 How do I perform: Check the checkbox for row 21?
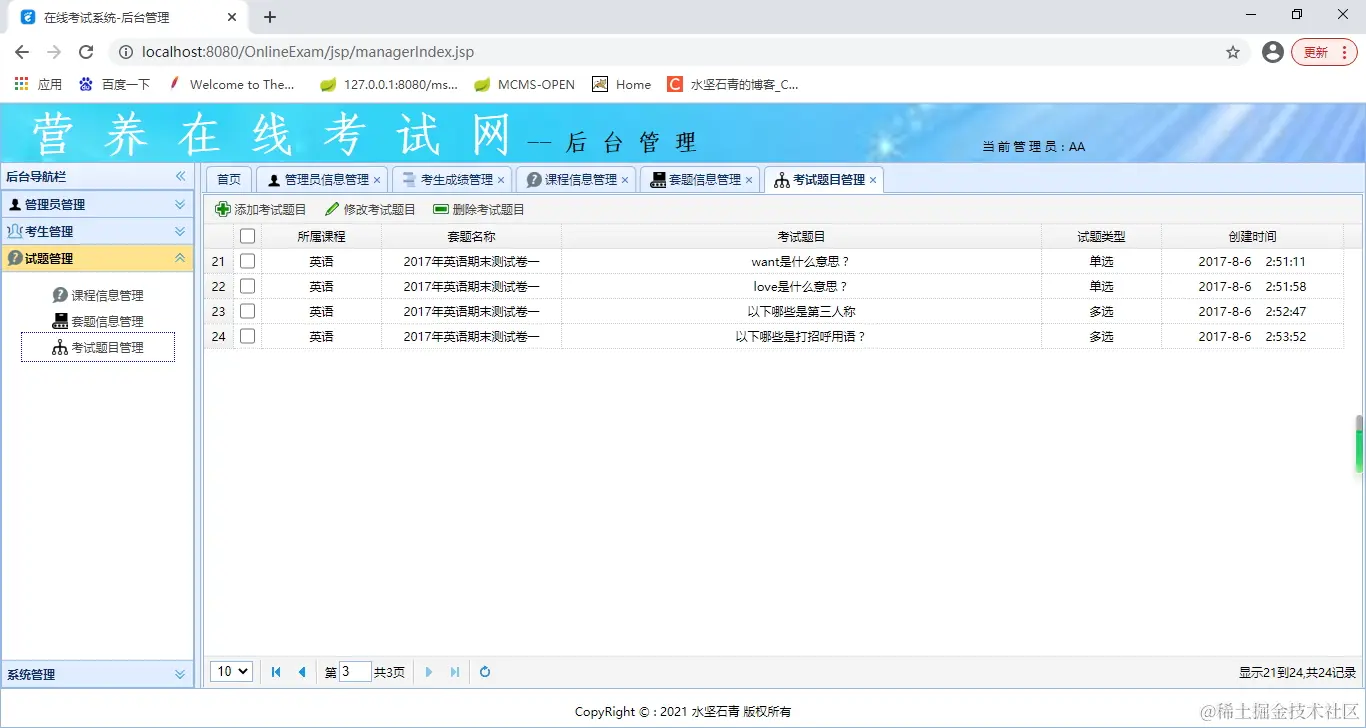247,261
